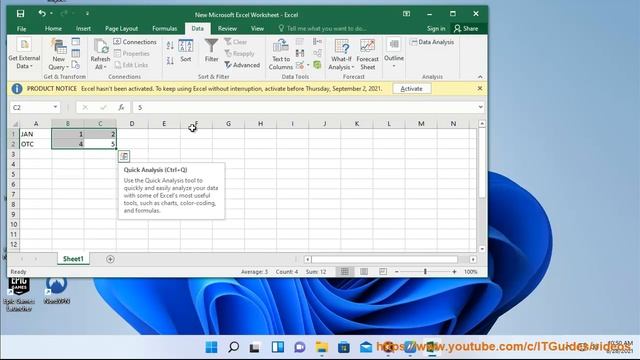Select cell A2 containing OTC
Viewport: 640px width, 360px height.
click(x=36, y=144)
